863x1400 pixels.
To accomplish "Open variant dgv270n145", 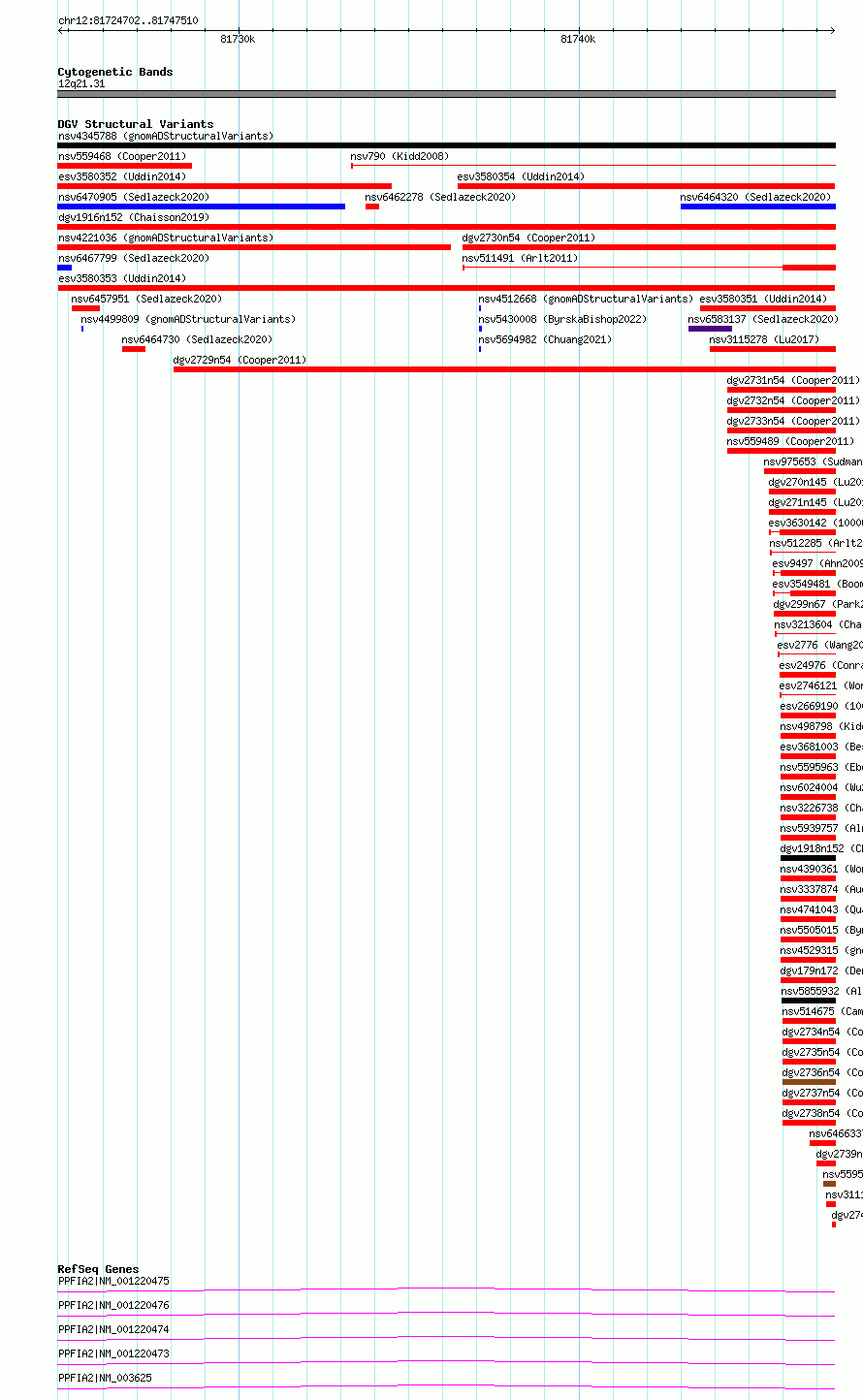I will pyautogui.click(x=815, y=482).
